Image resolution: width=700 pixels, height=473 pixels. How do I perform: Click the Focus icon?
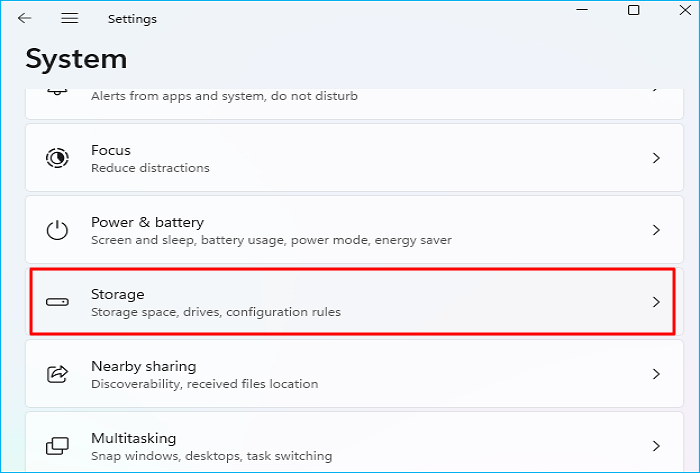coord(58,158)
